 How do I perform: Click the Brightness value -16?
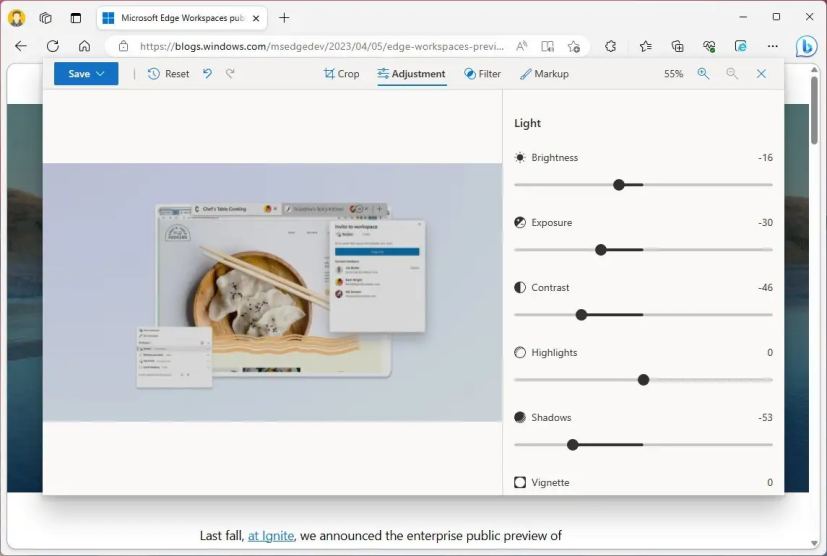coord(765,158)
